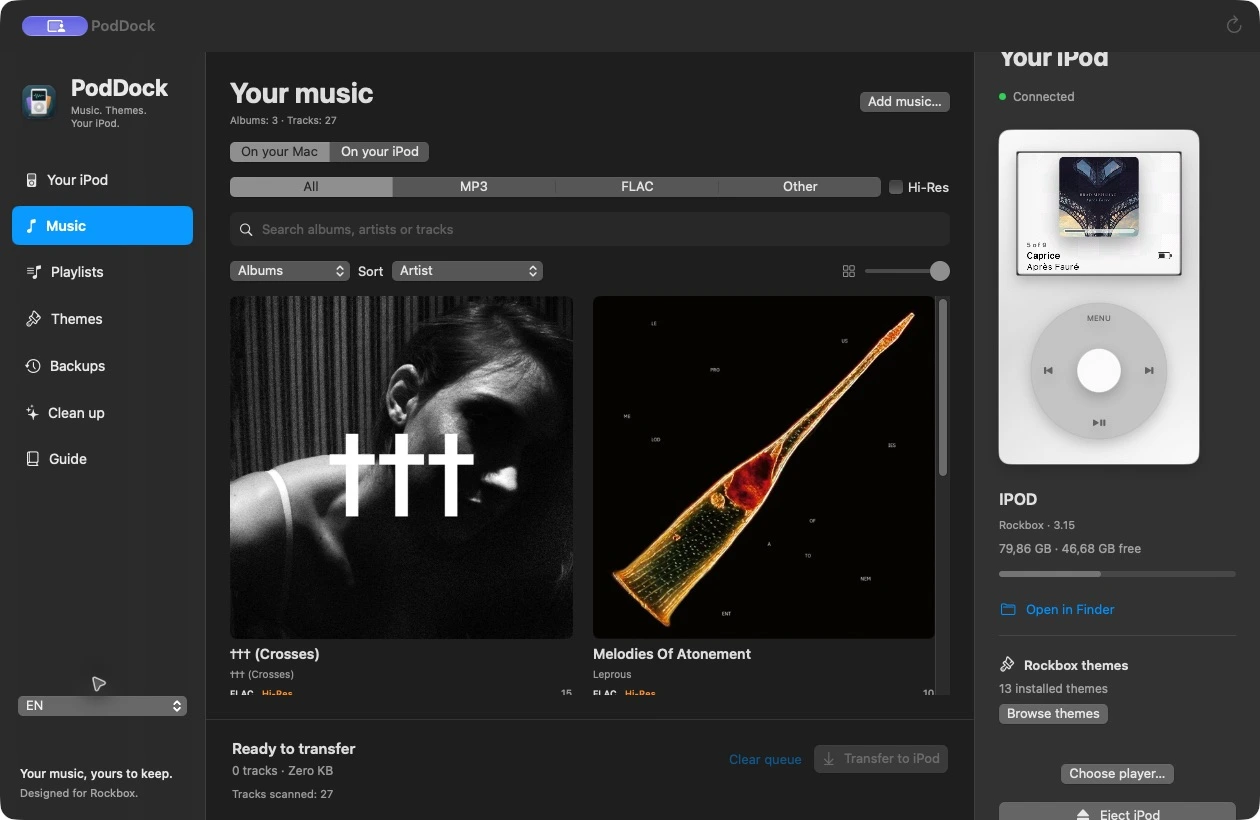This screenshot has height=820, width=1260.
Task: Click the green Connected status dot
Action: pos(1003,97)
